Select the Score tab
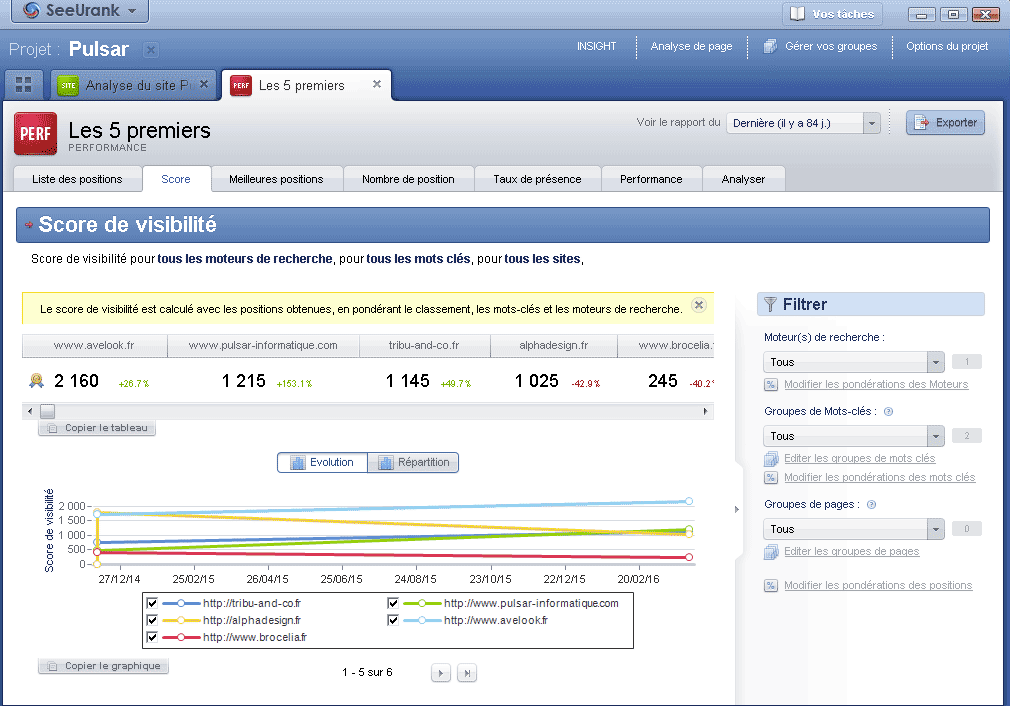Image resolution: width=1010 pixels, height=706 pixels. point(176,179)
